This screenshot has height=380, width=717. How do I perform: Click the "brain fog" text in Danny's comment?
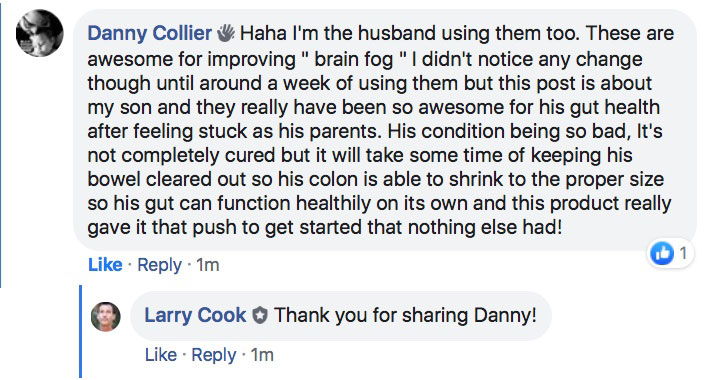[x=353, y=59]
